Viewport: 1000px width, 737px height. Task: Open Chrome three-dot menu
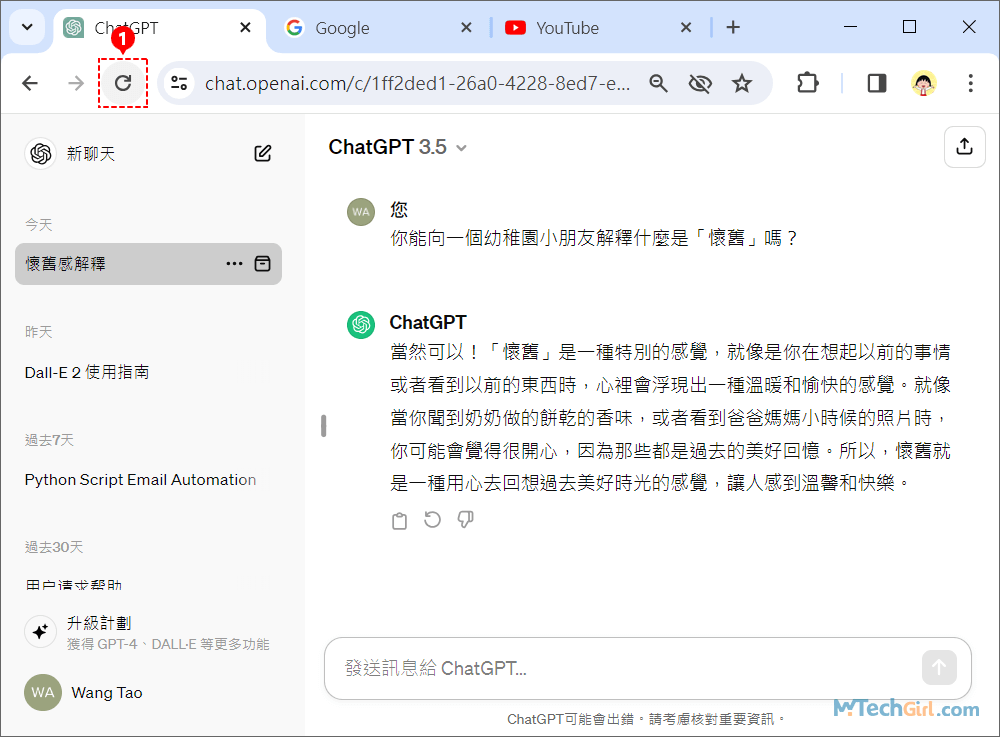pyautogui.click(x=970, y=83)
